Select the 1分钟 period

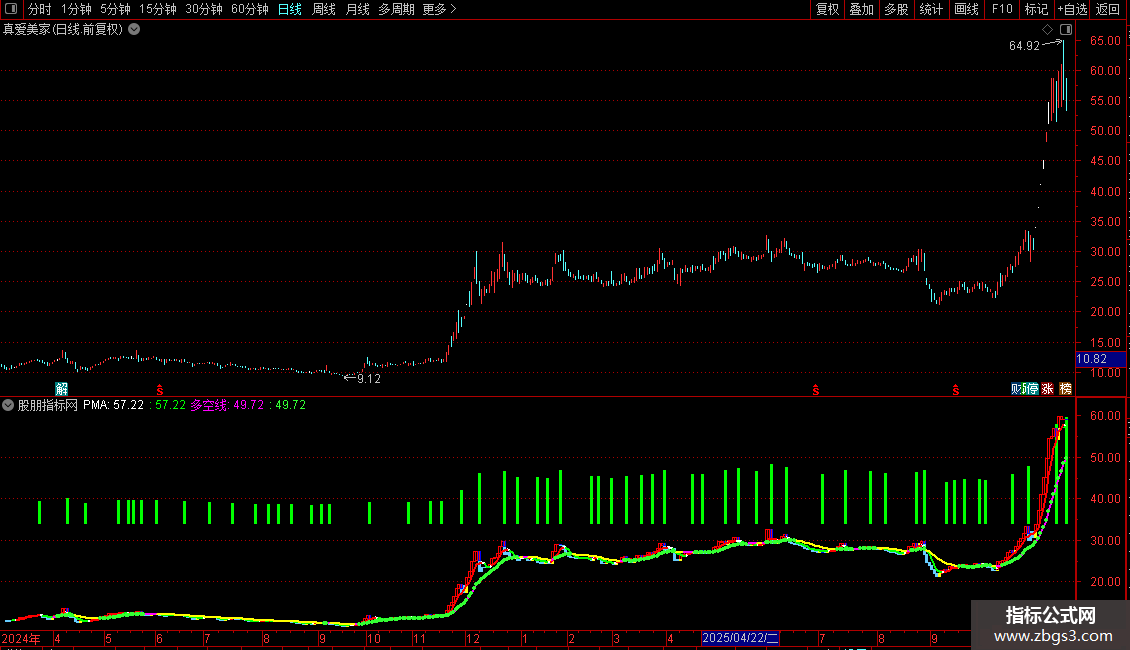point(76,9)
